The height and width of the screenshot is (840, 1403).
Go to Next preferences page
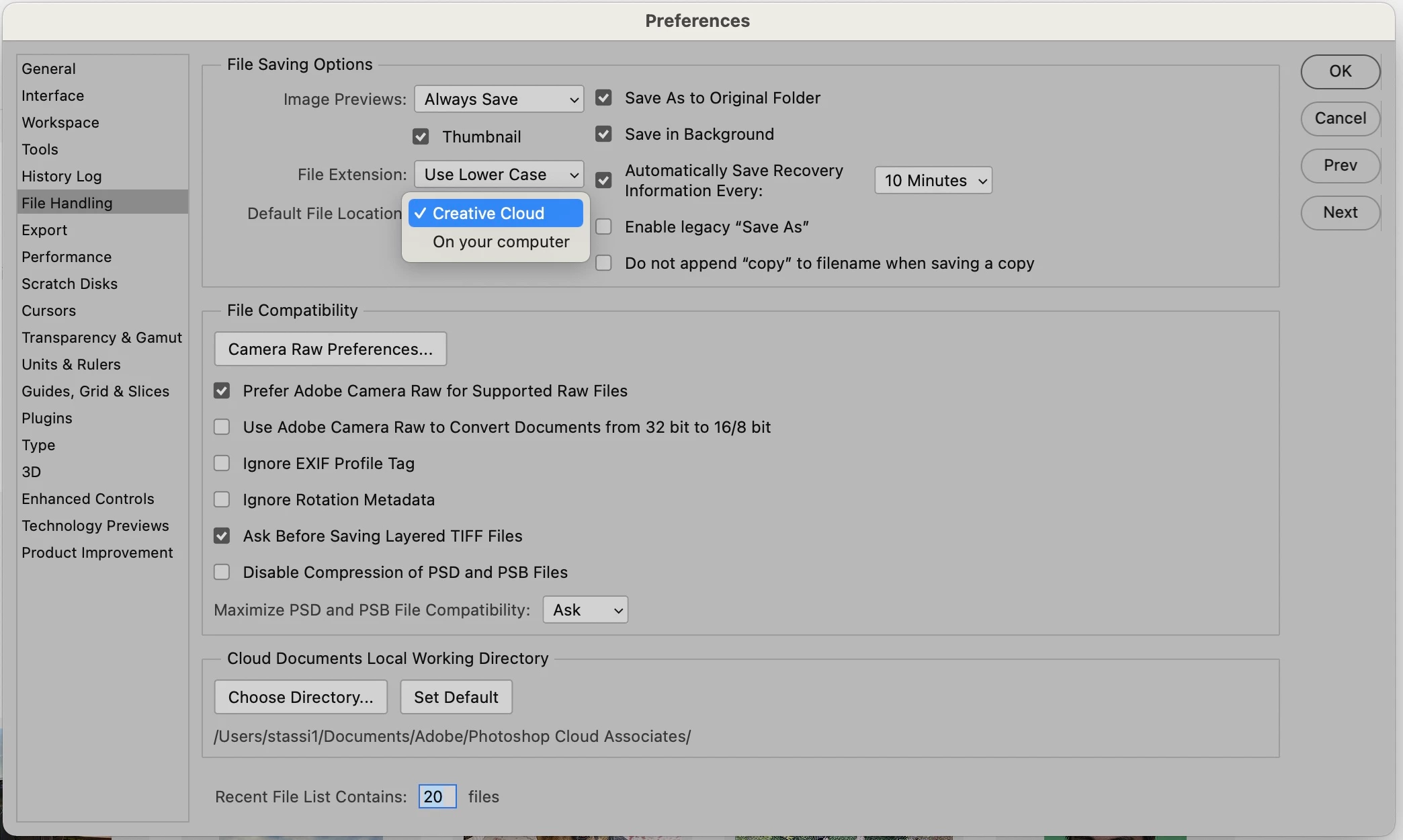1340,212
